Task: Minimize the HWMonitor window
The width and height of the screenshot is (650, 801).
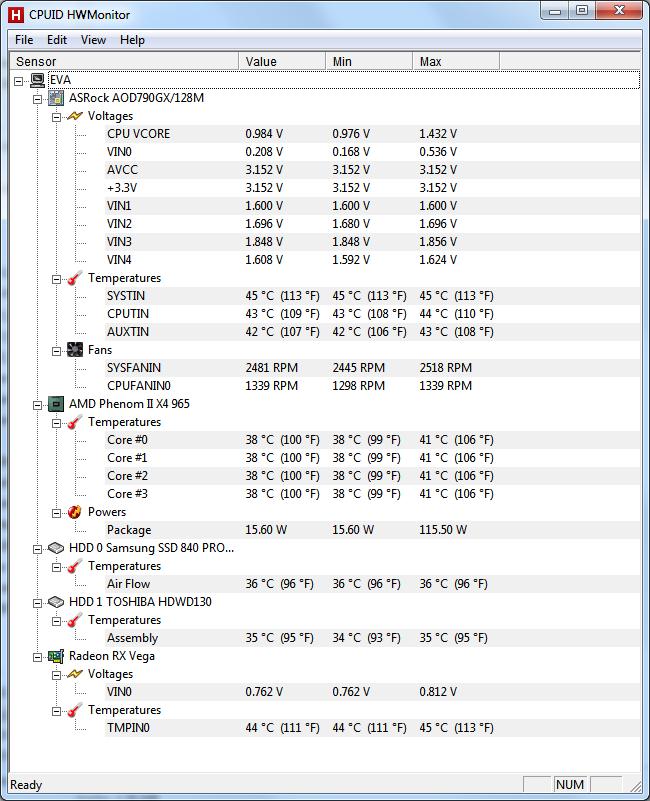Action: point(555,10)
